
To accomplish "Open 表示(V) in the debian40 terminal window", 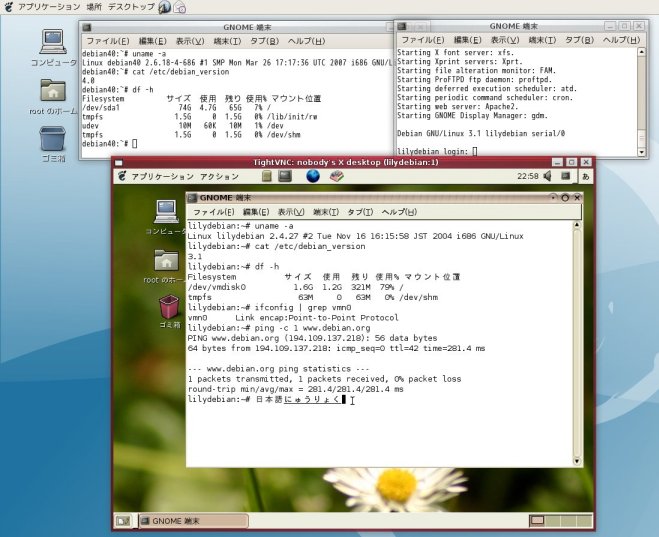I will click(x=190, y=41).
